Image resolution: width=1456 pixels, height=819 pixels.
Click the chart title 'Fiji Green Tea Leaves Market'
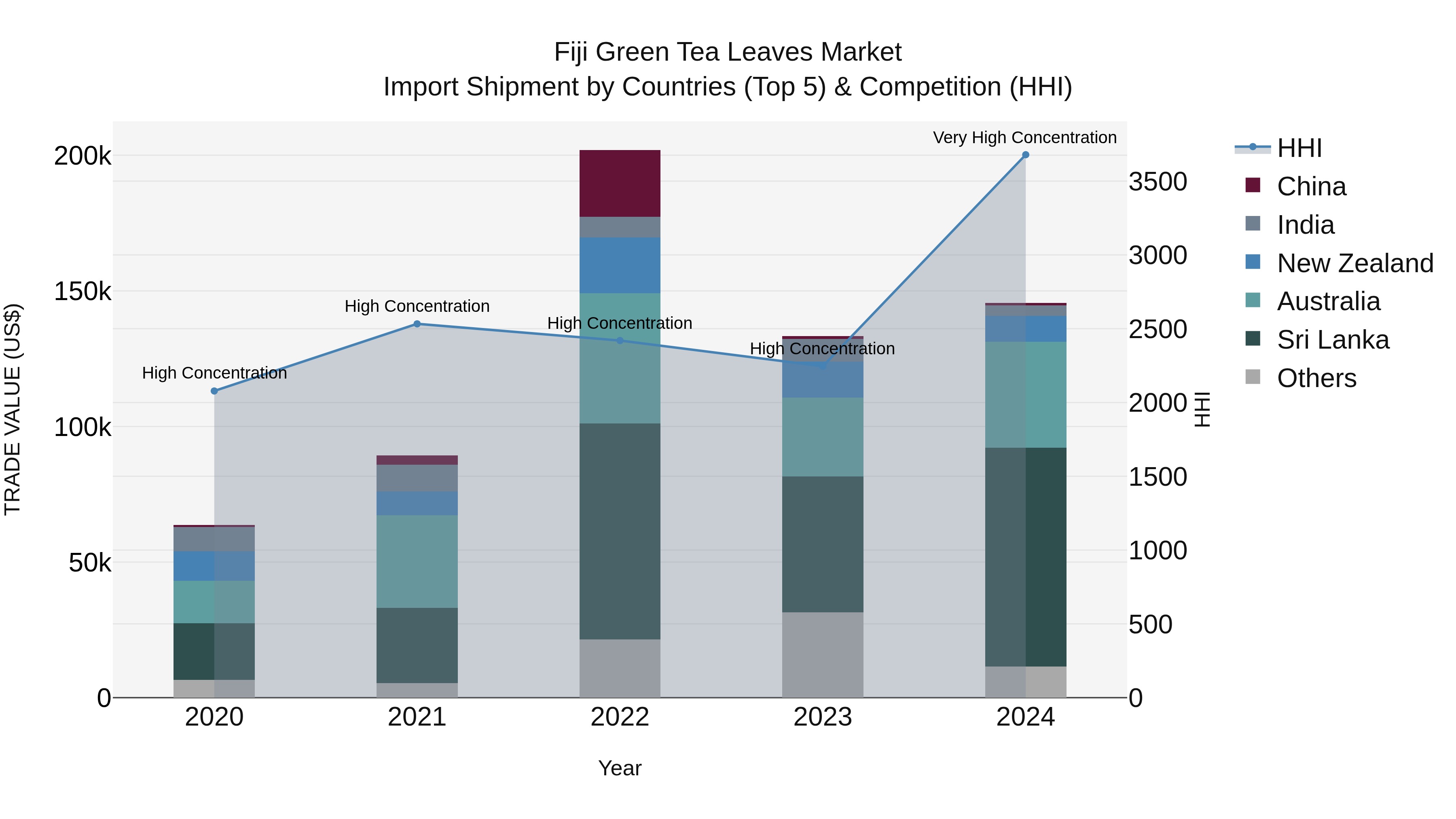[728, 52]
